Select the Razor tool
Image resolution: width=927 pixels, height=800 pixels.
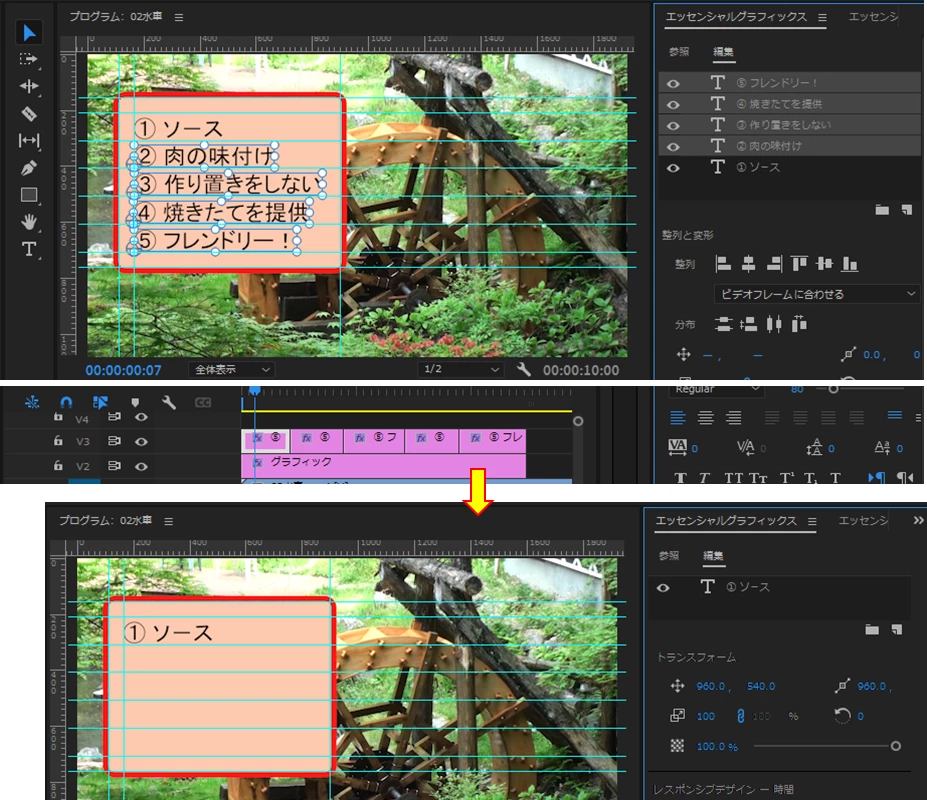[28, 114]
